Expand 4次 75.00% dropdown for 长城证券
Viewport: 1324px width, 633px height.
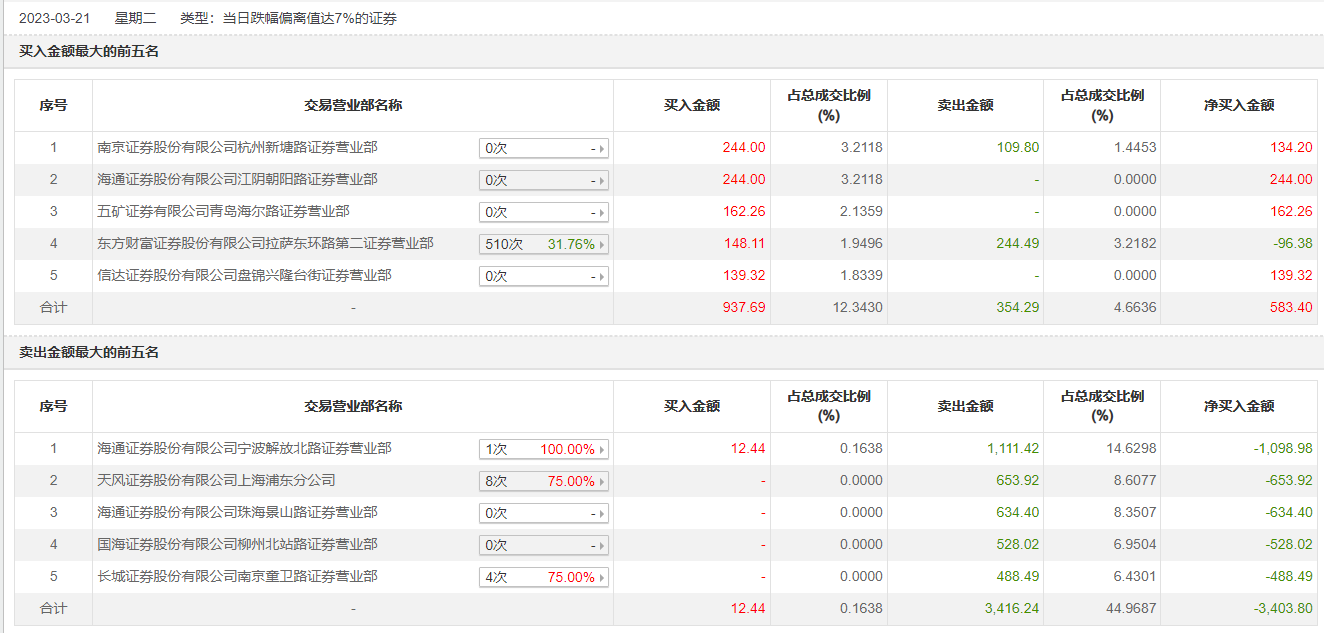point(544,578)
